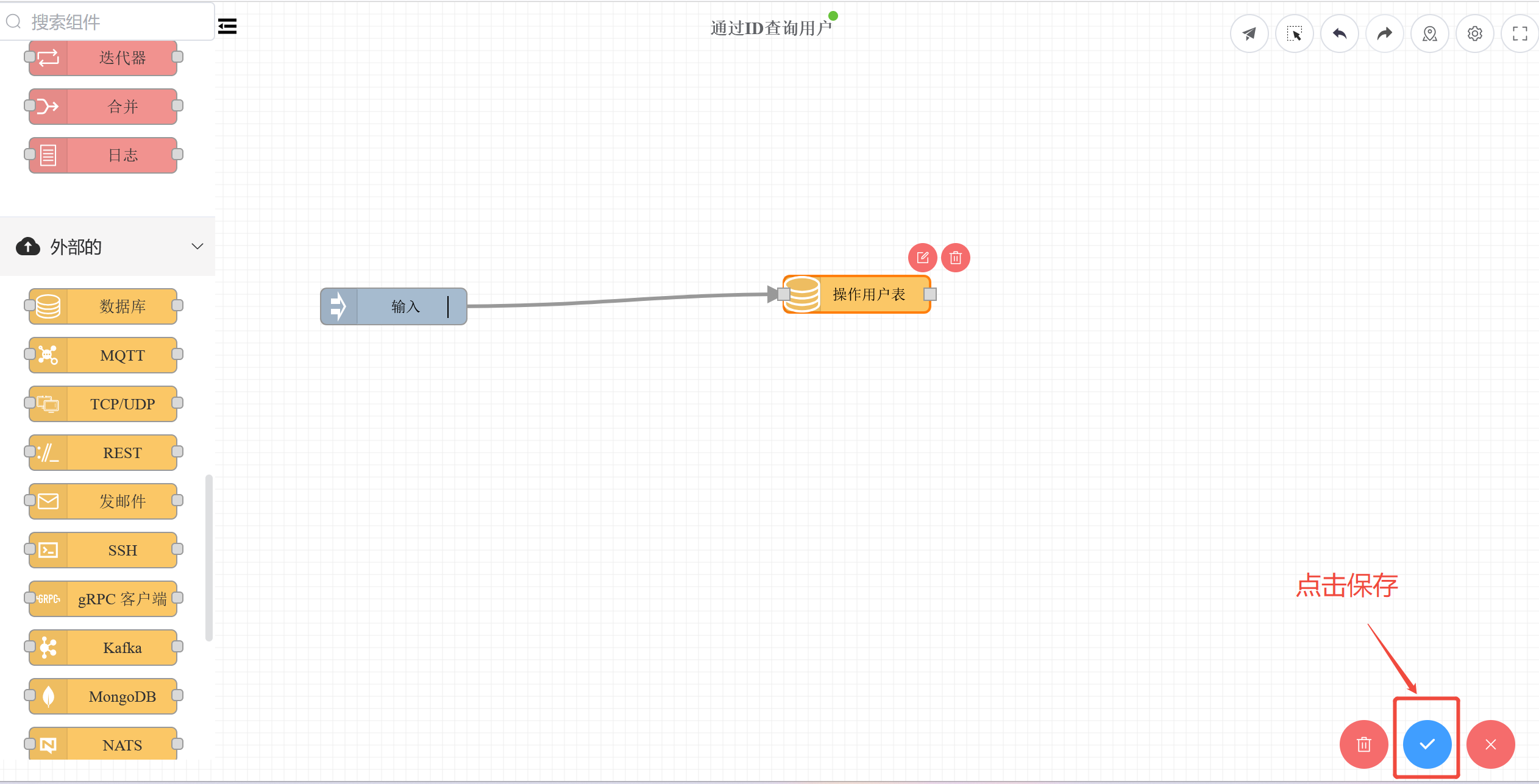
Task: Enter fullscreen mode with corner brackets icon
Action: click(x=1519, y=34)
